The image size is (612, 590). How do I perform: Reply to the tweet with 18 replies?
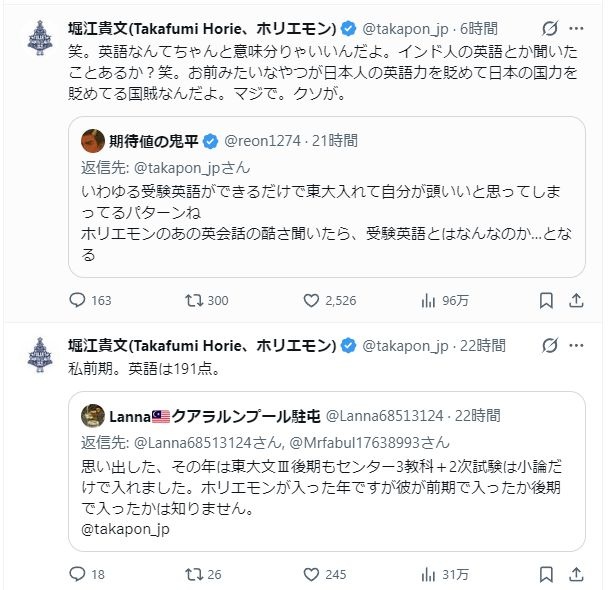[x=79, y=574]
